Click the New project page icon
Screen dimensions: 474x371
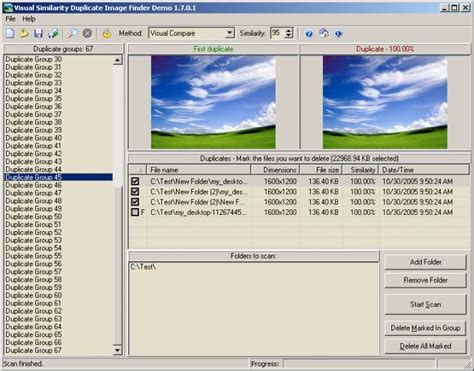coord(10,33)
